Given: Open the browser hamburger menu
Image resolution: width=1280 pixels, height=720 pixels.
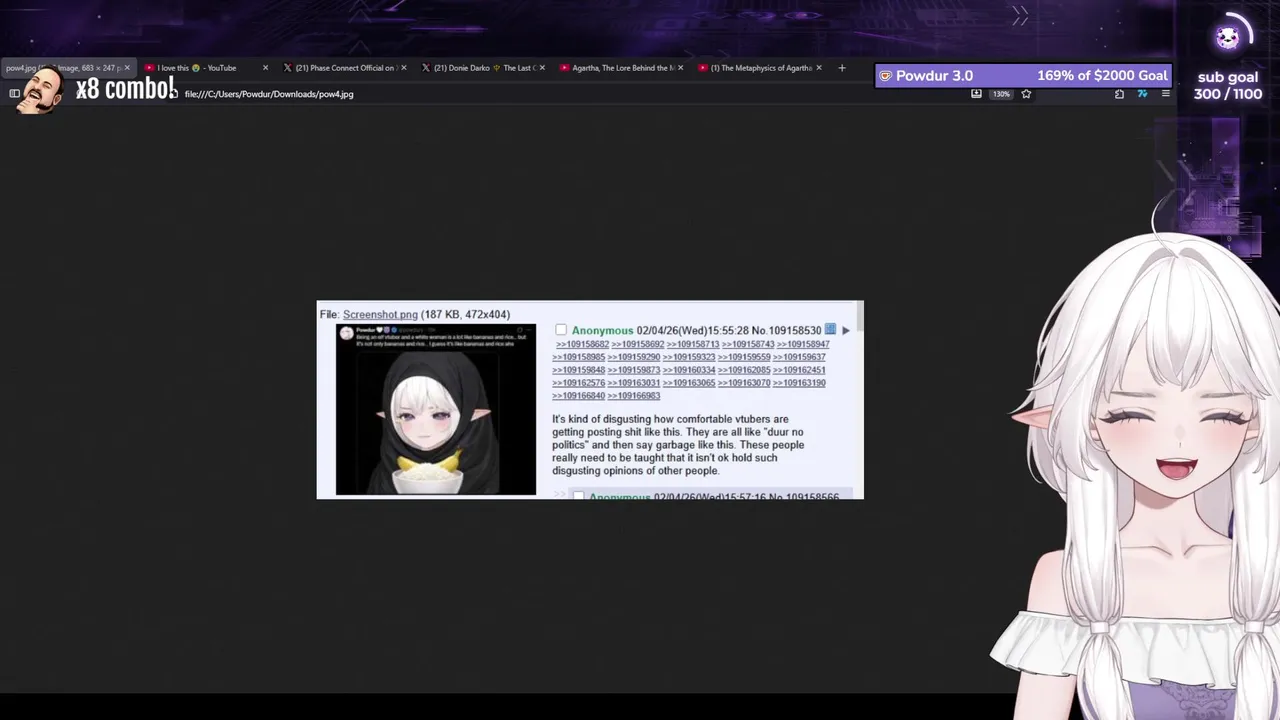Looking at the screenshot, I should coord(1165,94).
